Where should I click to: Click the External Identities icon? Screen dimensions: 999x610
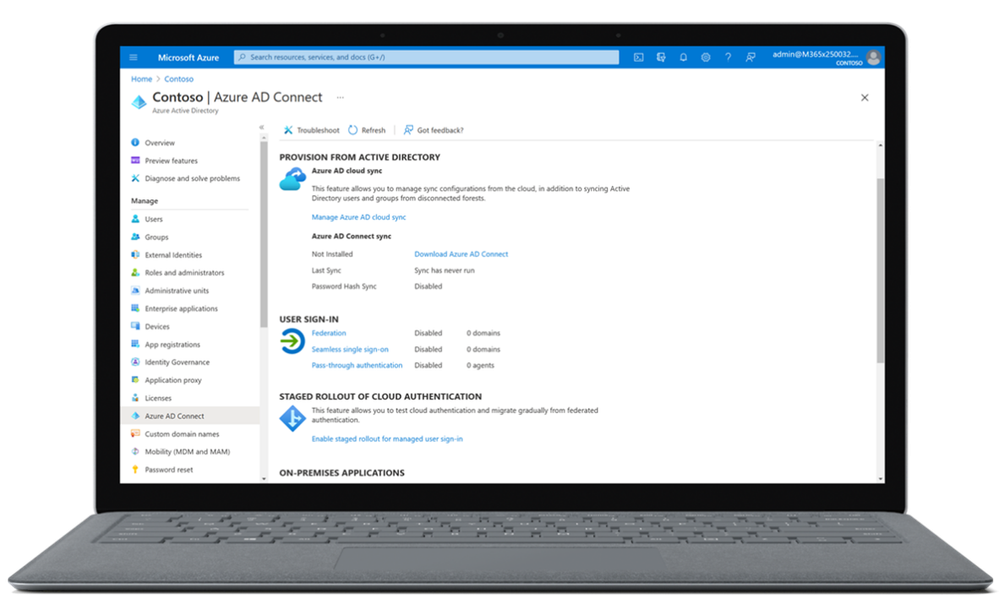coord(135,254)
